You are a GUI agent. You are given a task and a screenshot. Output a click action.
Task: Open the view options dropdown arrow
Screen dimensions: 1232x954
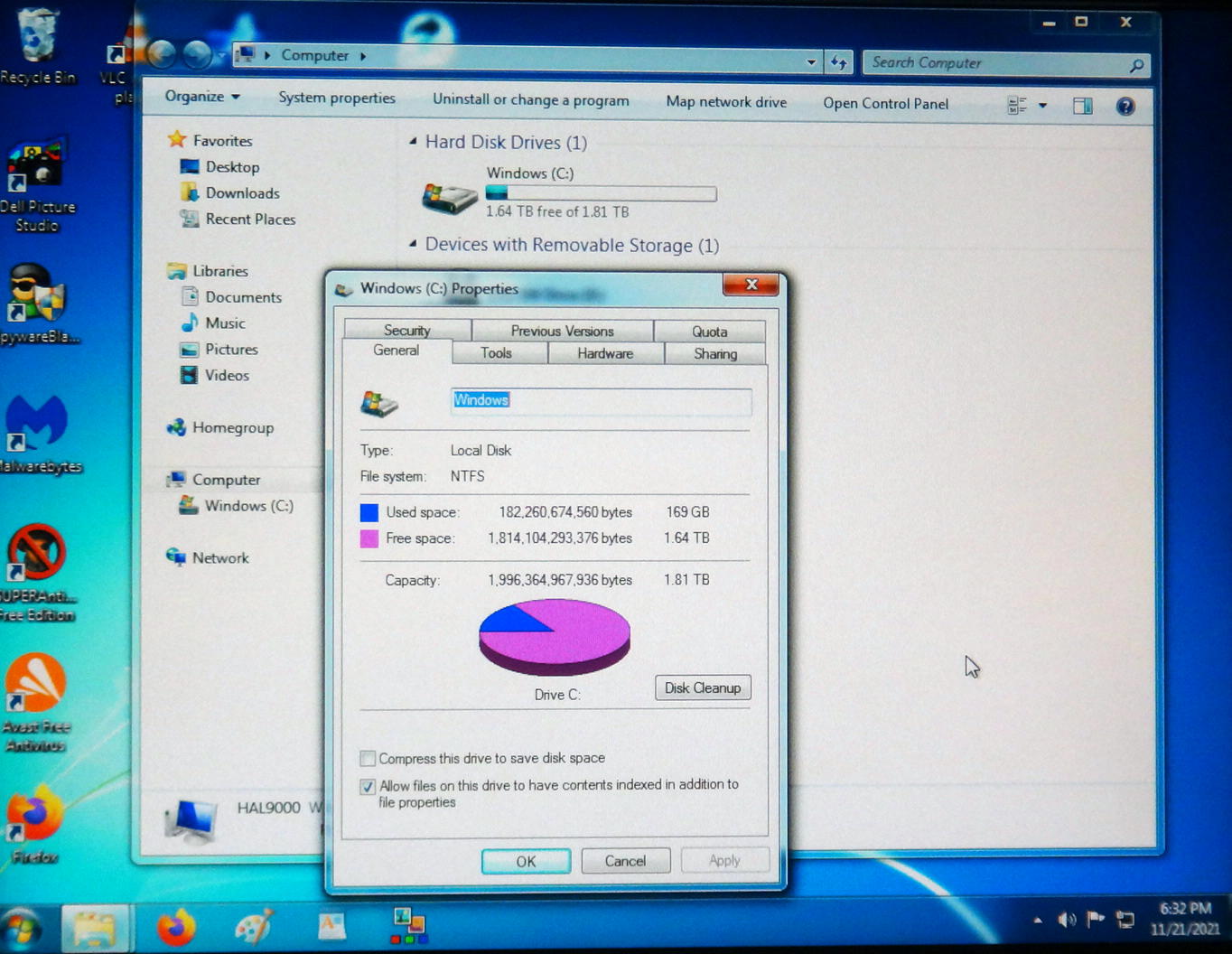pos(1042,107)
